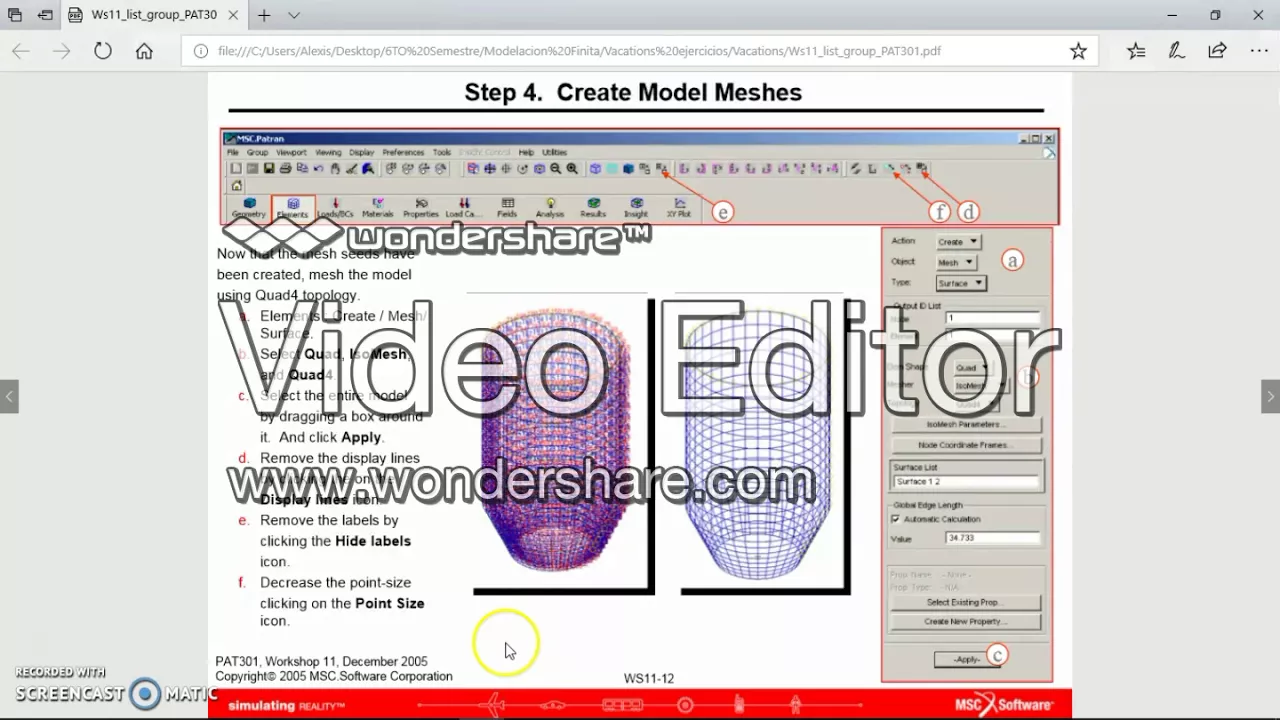Share this page from the Edge toolbar

(1217, 51)
